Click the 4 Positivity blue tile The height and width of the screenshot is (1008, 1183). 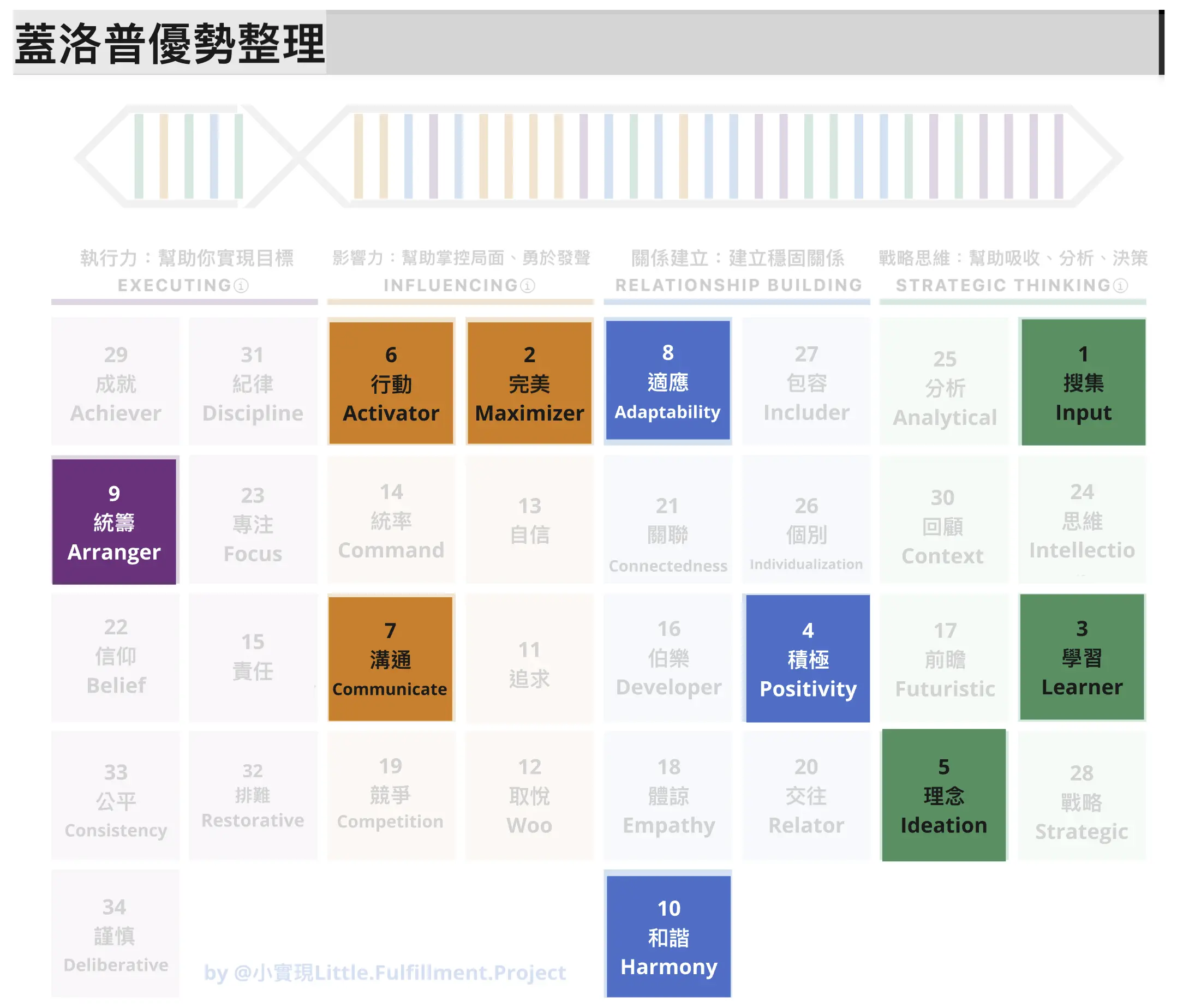(x=808, y=659)
